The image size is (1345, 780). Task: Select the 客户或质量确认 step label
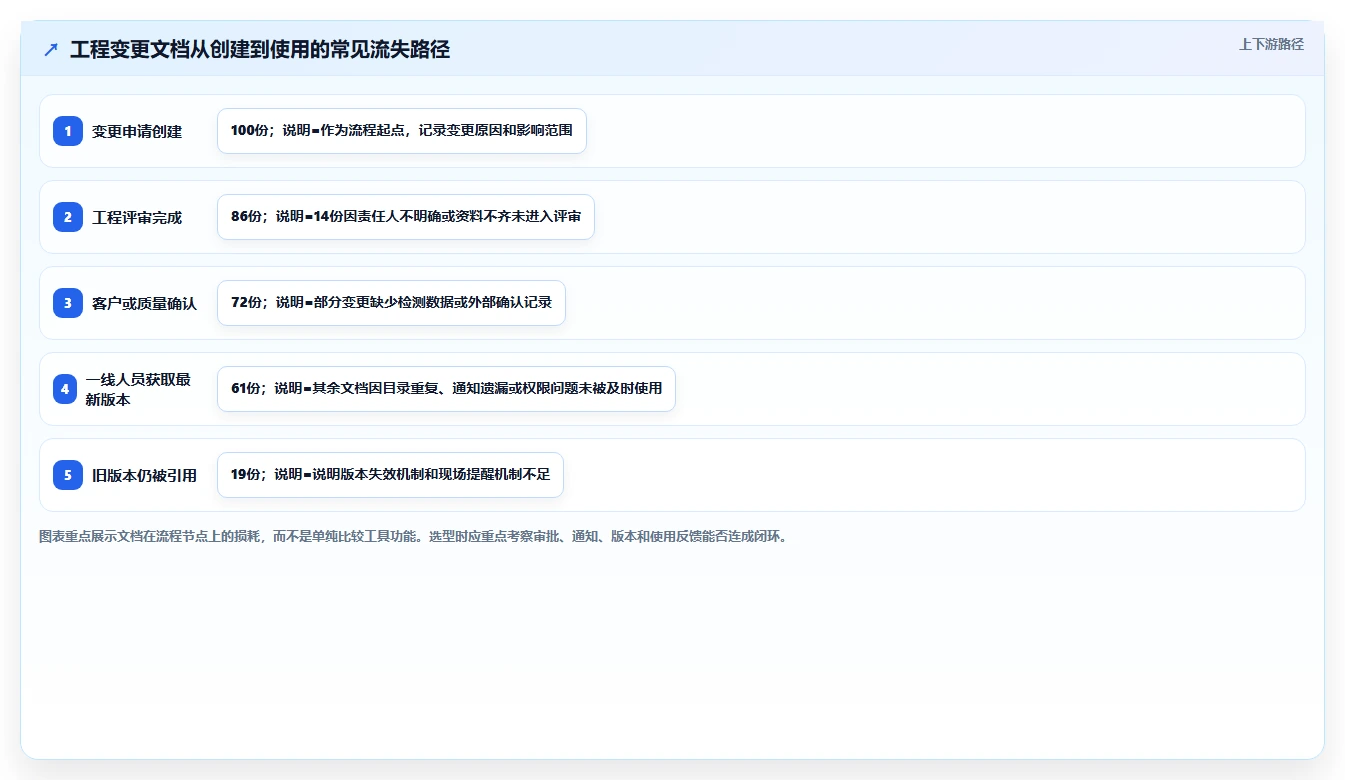point(144,303)
